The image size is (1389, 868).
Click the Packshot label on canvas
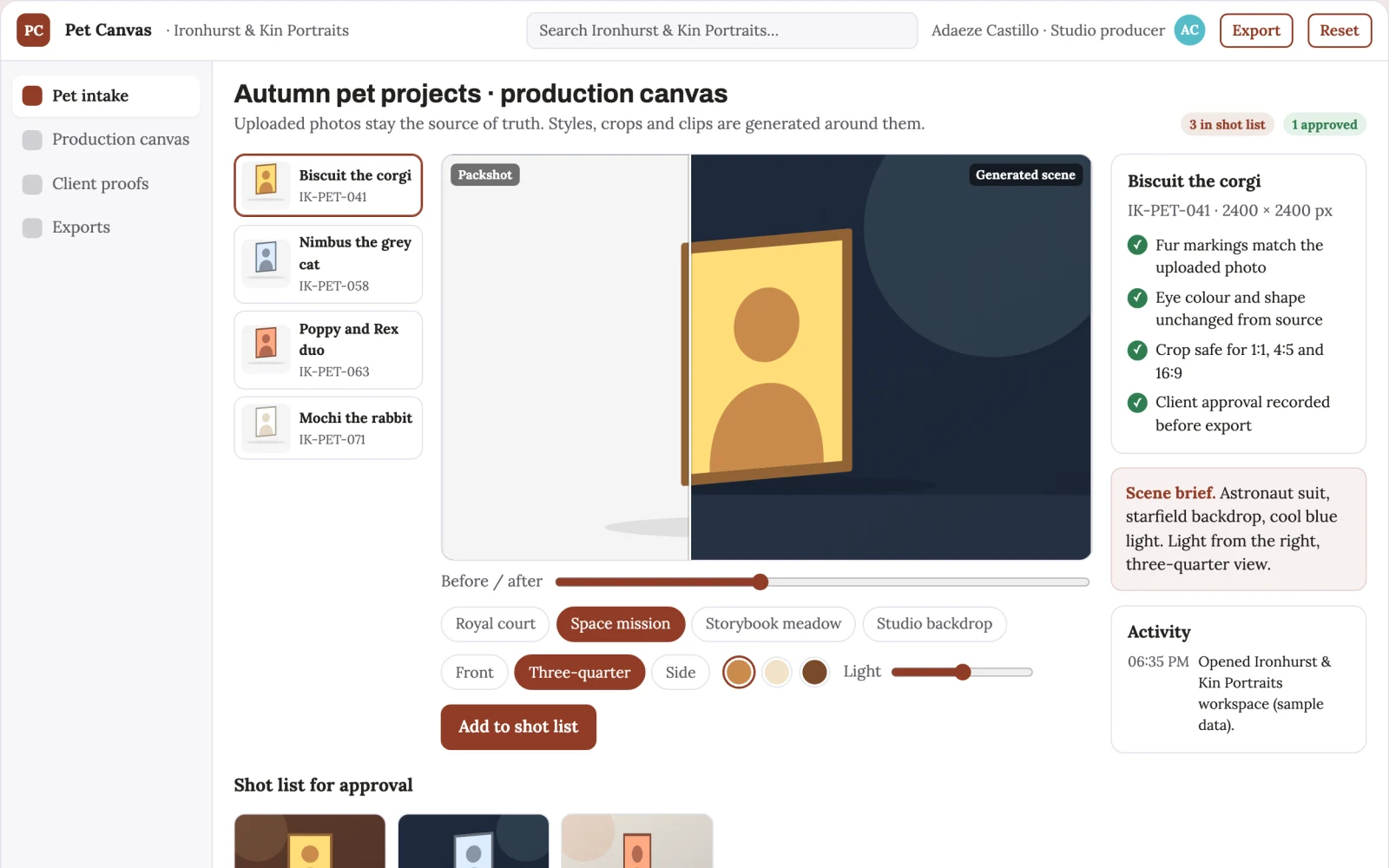click(485, 174)
